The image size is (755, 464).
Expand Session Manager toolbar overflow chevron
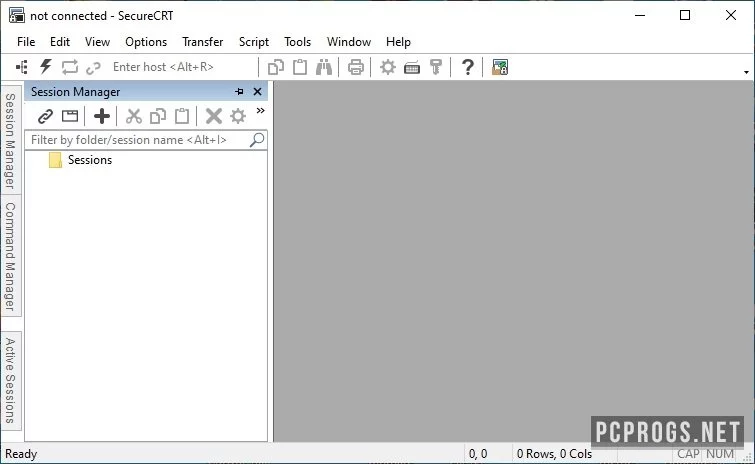click(x=260, y=111)
